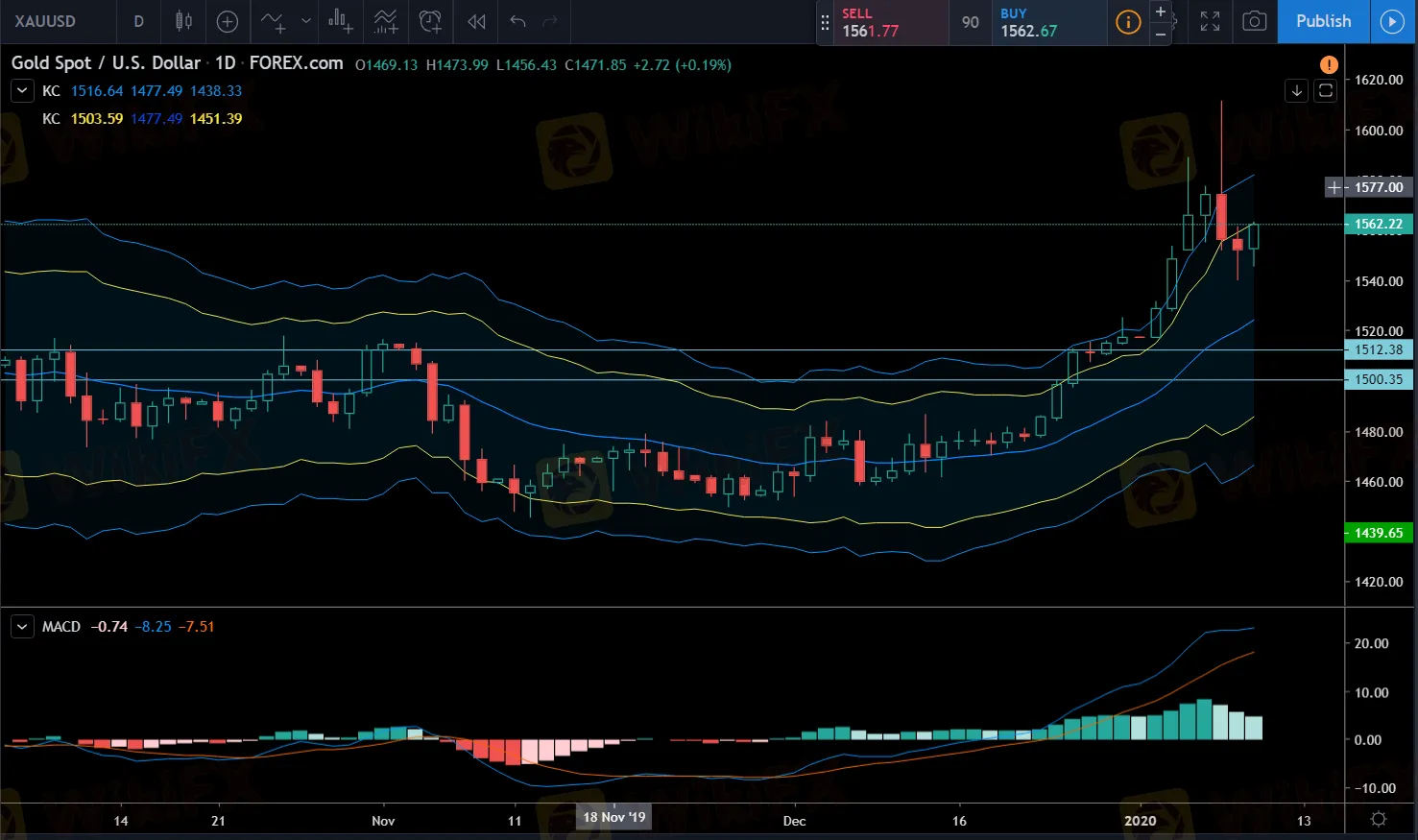Expand the indicators favorites dropdown arrow
Viewport: 1418px width, 840px height.
(x=306, y=21)
